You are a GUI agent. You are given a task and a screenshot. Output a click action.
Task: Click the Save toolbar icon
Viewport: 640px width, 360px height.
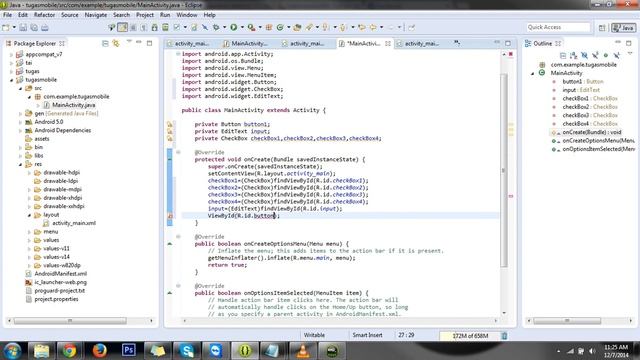[23, 27]
